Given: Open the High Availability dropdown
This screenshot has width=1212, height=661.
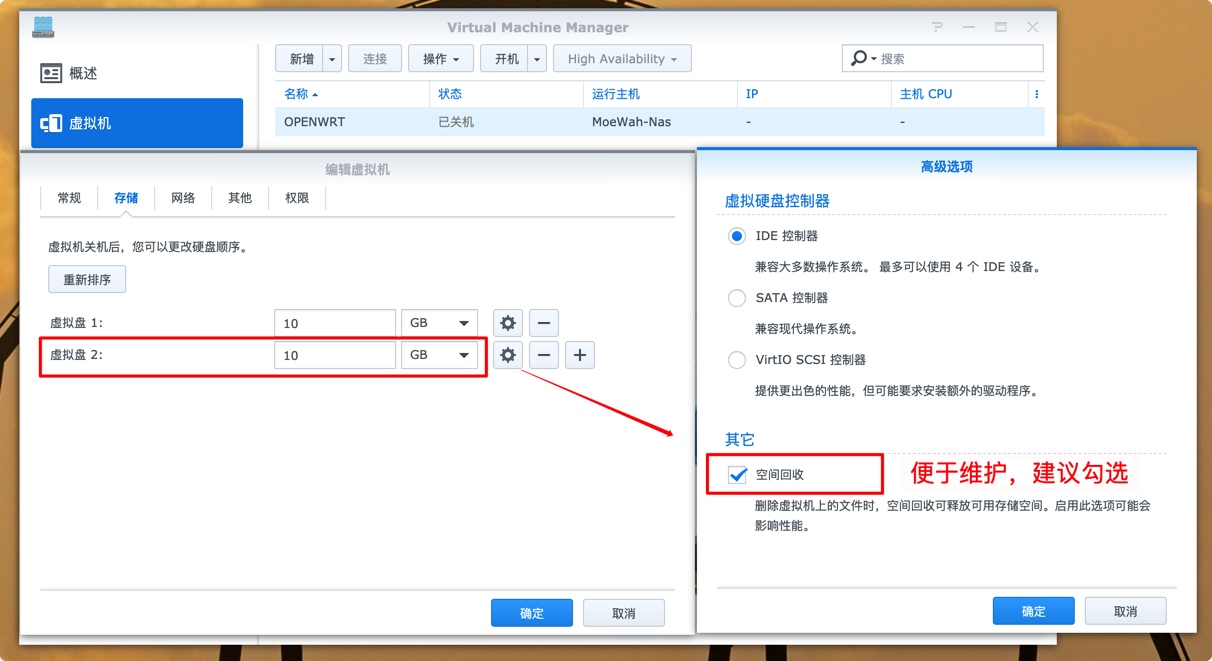Looking at the screenshot, I should point(622,59).
